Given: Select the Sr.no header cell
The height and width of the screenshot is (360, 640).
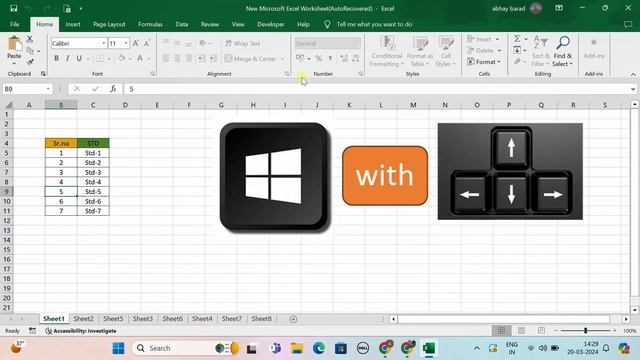Looking at the screenshot, I should (61, 143).
